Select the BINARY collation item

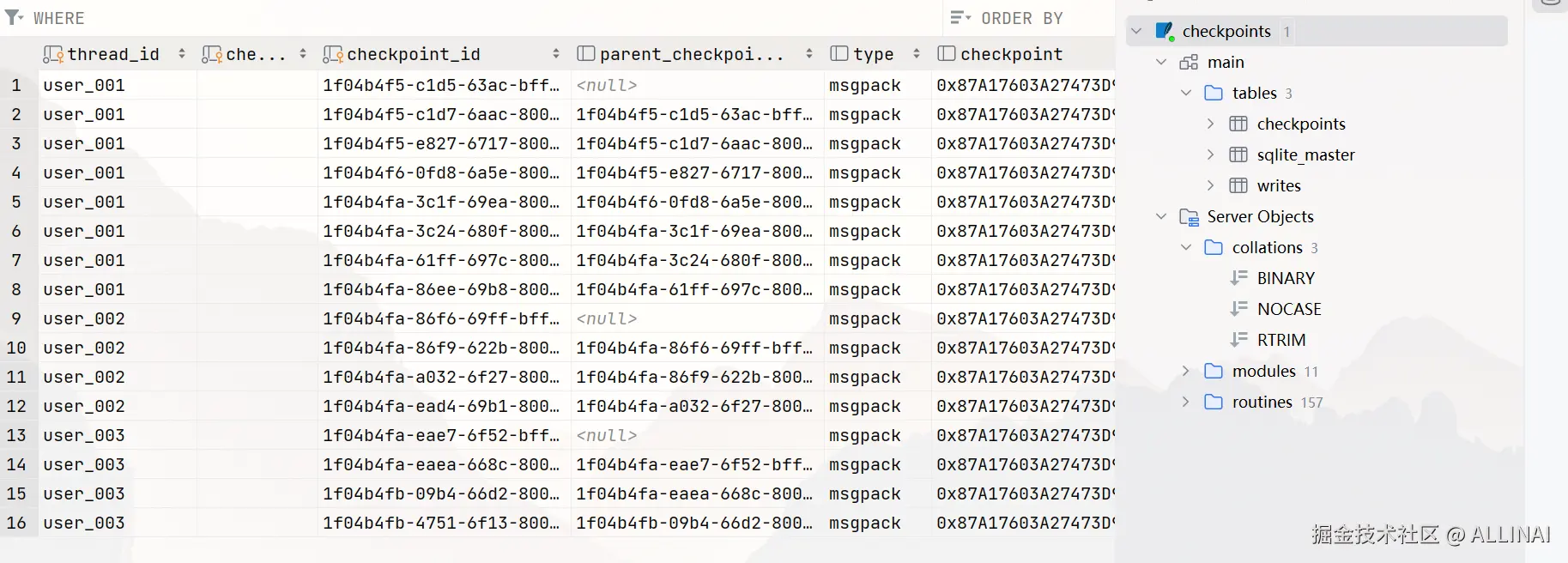[x=1285, y=278]
